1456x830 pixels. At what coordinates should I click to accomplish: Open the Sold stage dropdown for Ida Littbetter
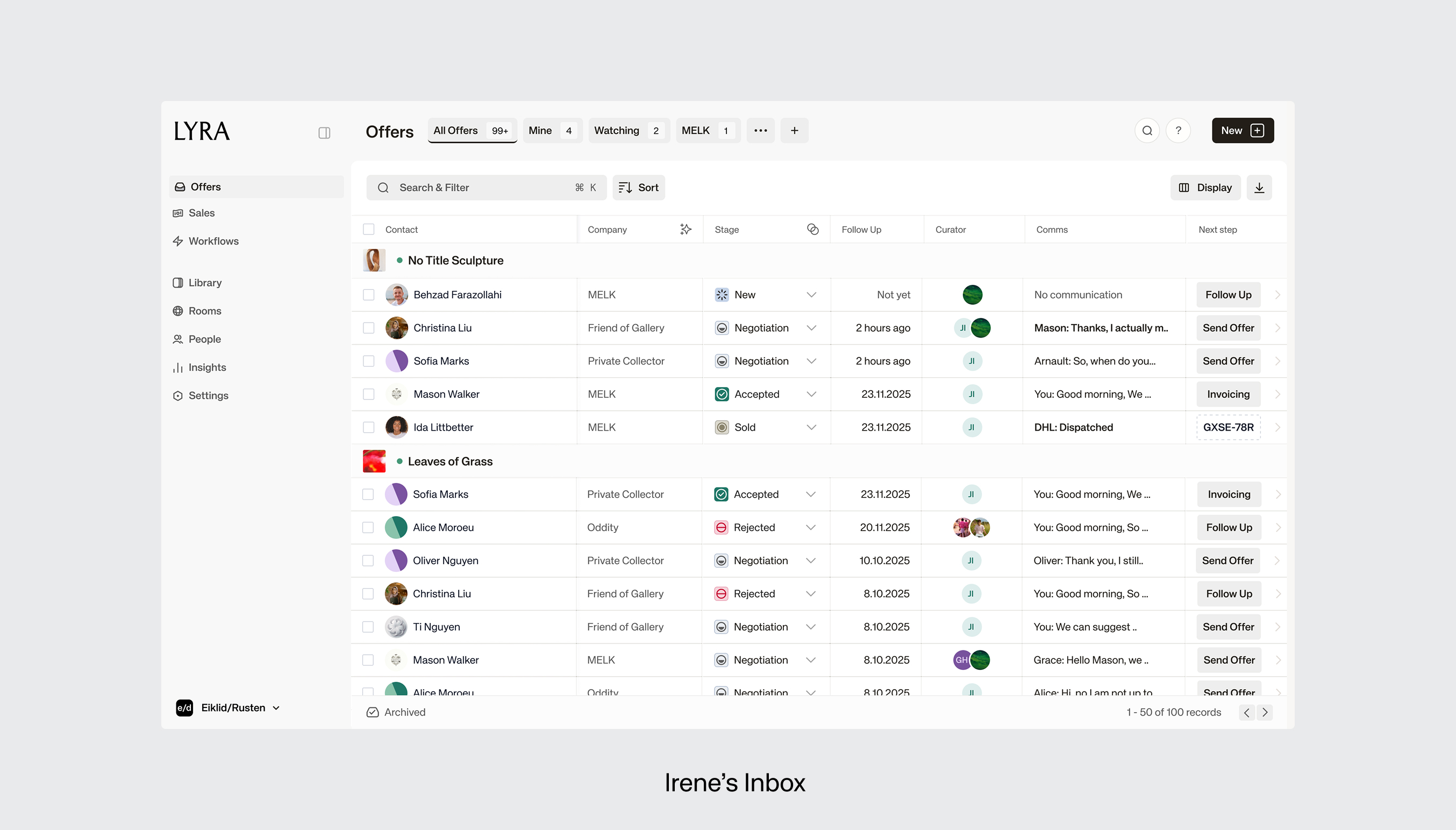click(x=811, y=427)
